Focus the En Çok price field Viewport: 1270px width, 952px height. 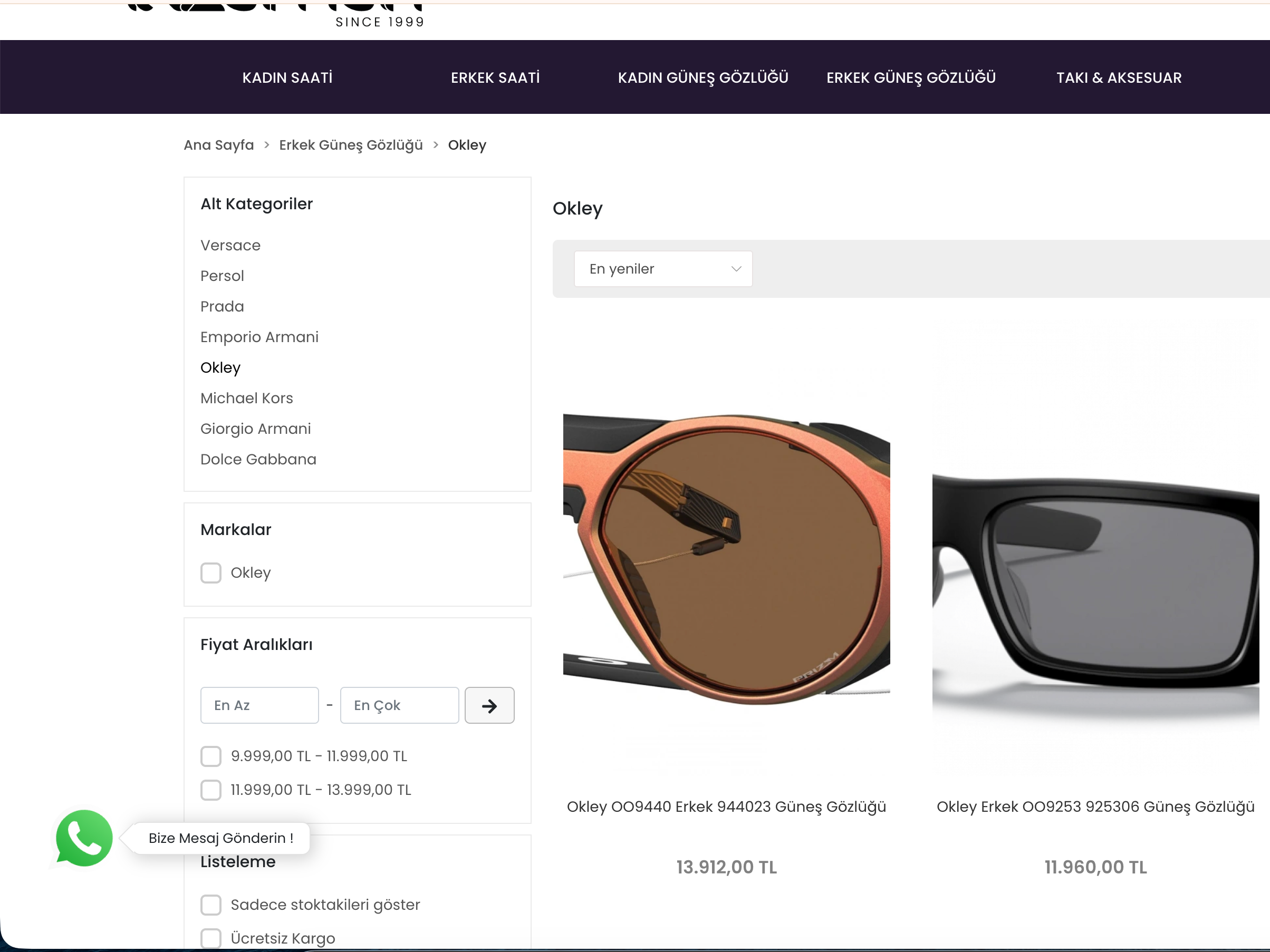pyautogui.click(x=400, y=705)
